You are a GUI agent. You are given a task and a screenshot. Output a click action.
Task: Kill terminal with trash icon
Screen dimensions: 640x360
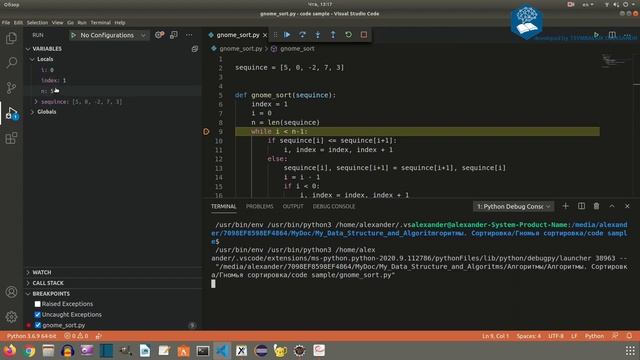point(596,206)
